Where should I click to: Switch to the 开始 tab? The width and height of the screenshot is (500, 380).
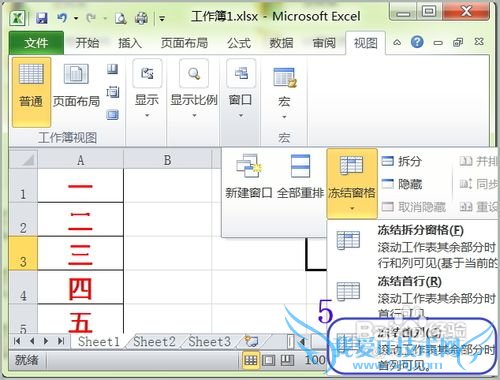[x=87, y=43]
